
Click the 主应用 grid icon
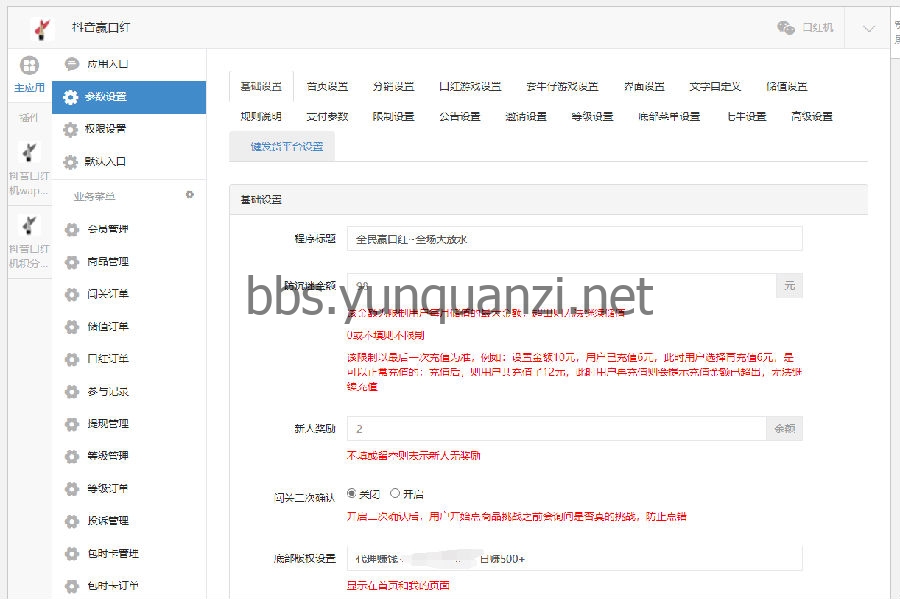click(30, 66)
